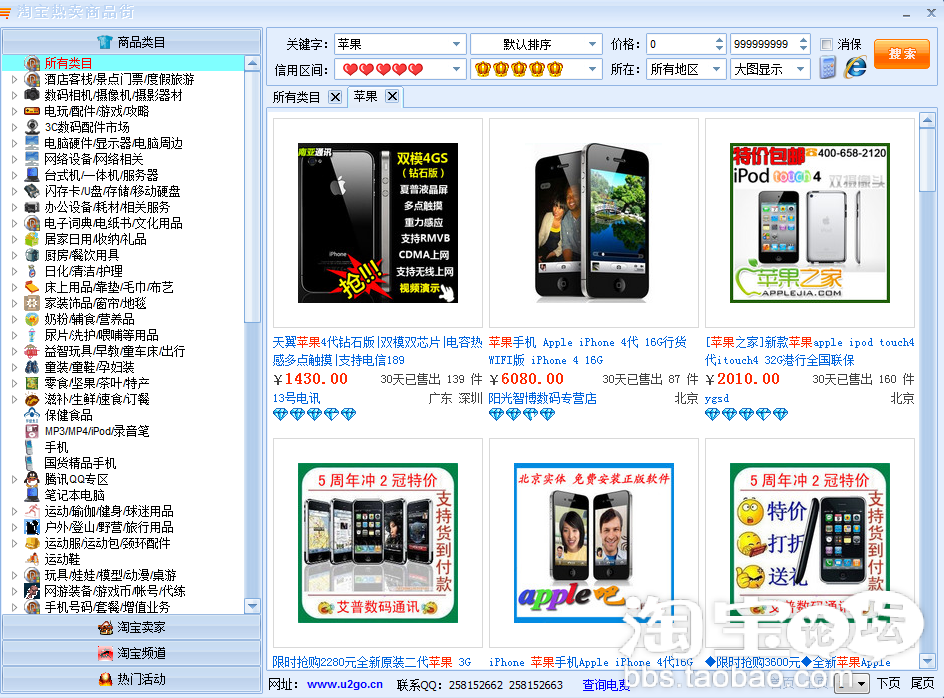This screenshot has width=944, height=698.
Task: Open the 淘宝卖家 panel section
Action: pyautogui.click(x=130, y=627)
